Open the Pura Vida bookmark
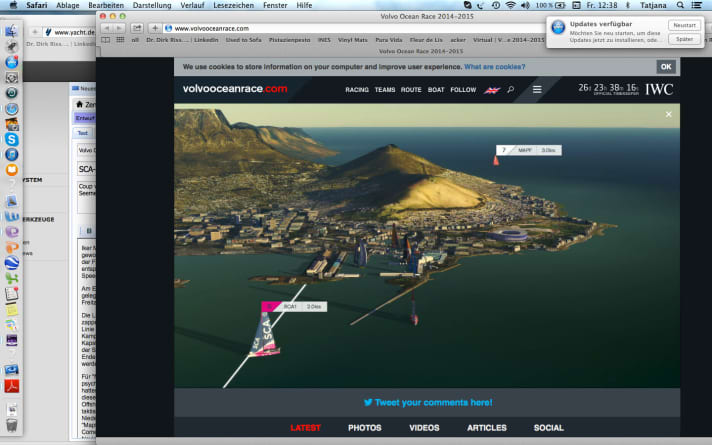Image resolution: width=712 pixels, height=445 pixels. (389, 40)
